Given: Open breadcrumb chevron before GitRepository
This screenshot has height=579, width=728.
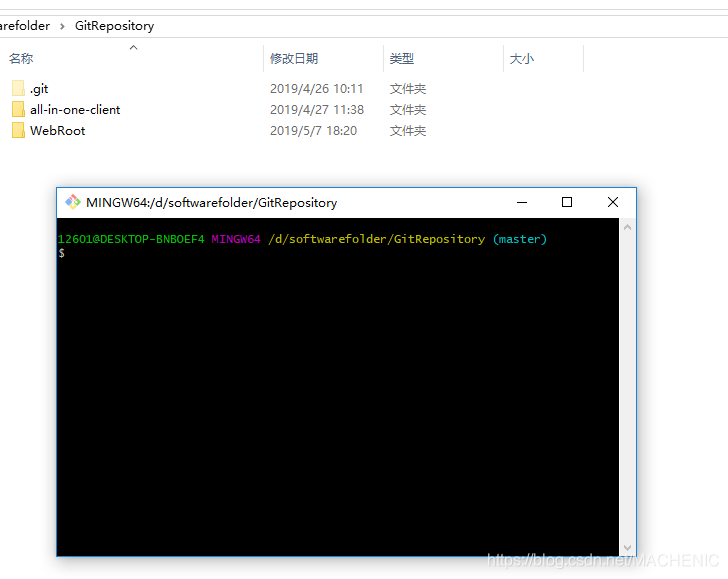Looking at the screenshot, I should click(62, 26).
